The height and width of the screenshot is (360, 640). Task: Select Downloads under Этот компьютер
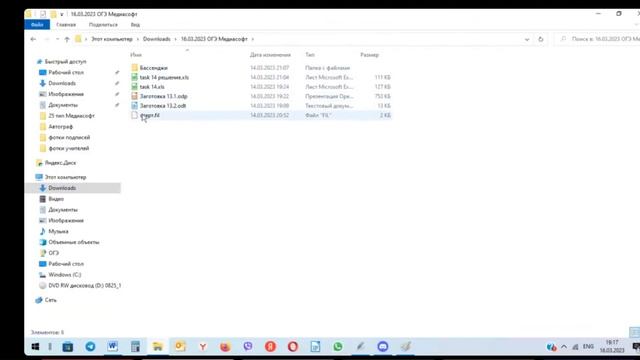point(62,188)
